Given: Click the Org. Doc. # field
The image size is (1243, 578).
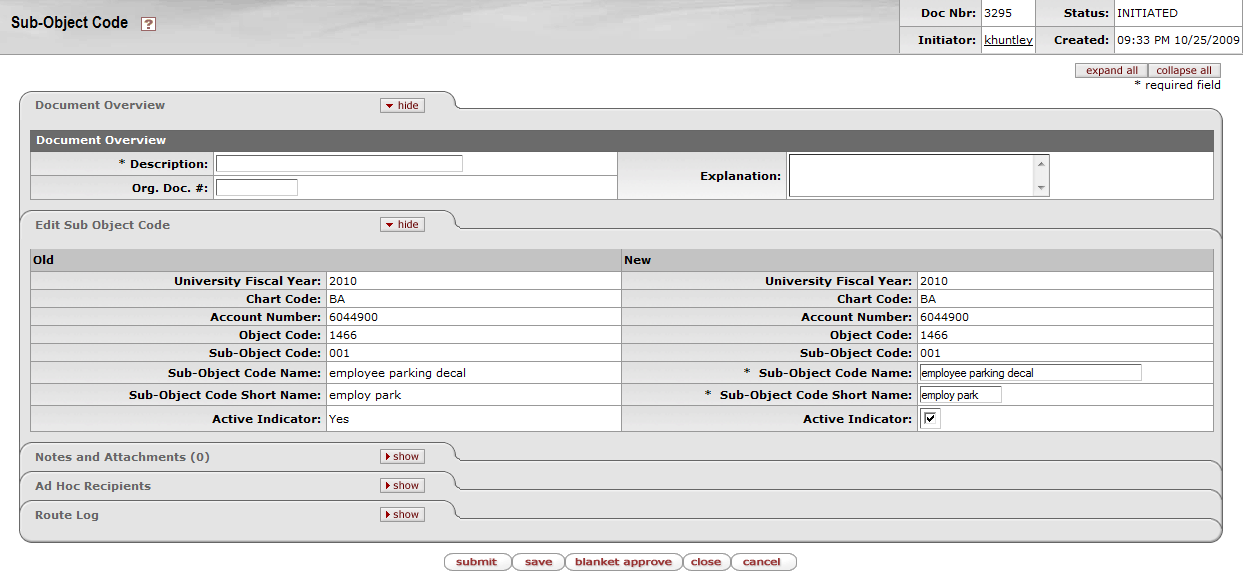Looking at the screenshot, I should pyautogui.click(x=257, y=187).
